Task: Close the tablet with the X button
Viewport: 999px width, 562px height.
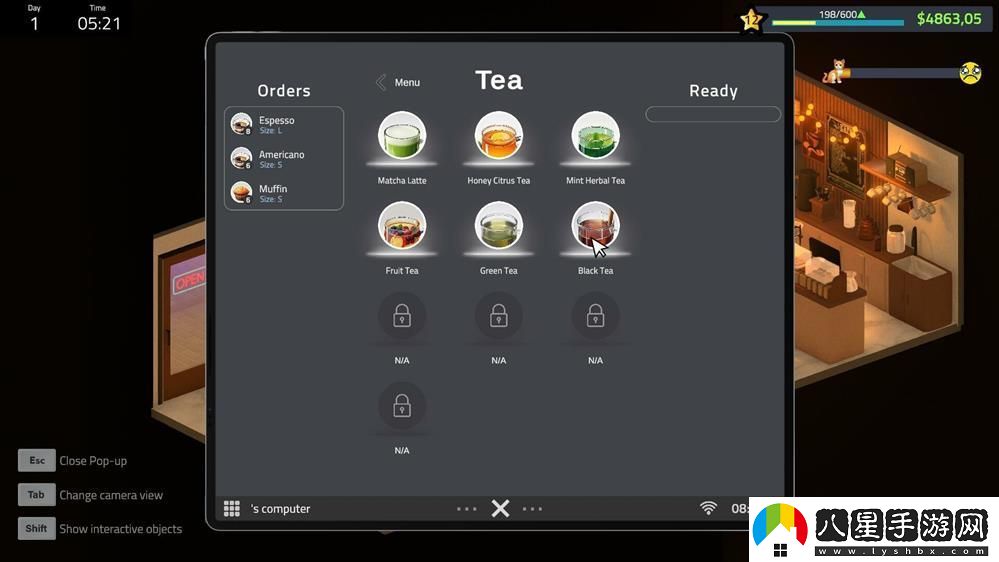Action: (500, 509)
